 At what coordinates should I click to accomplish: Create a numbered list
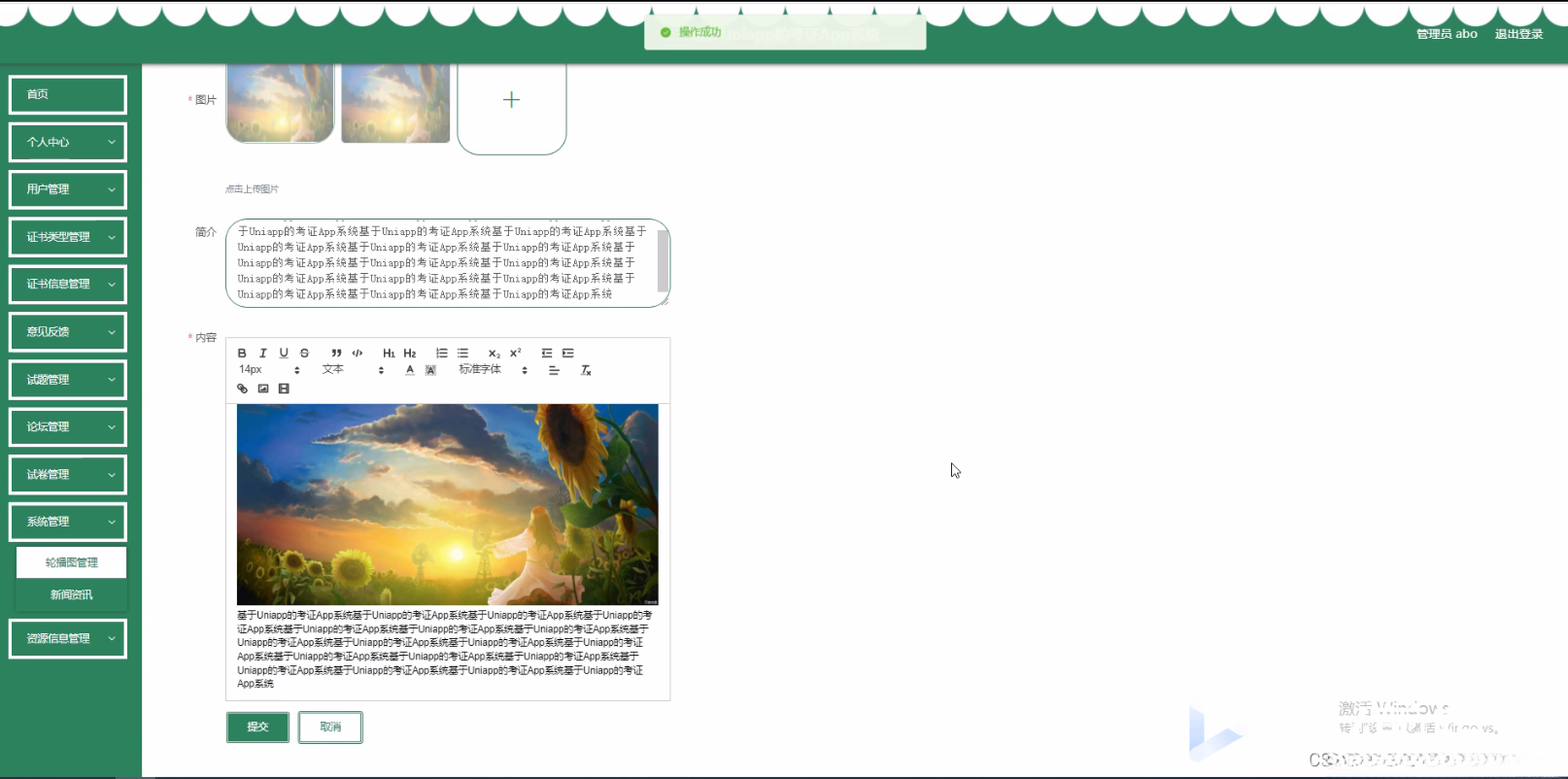[442, 354]
